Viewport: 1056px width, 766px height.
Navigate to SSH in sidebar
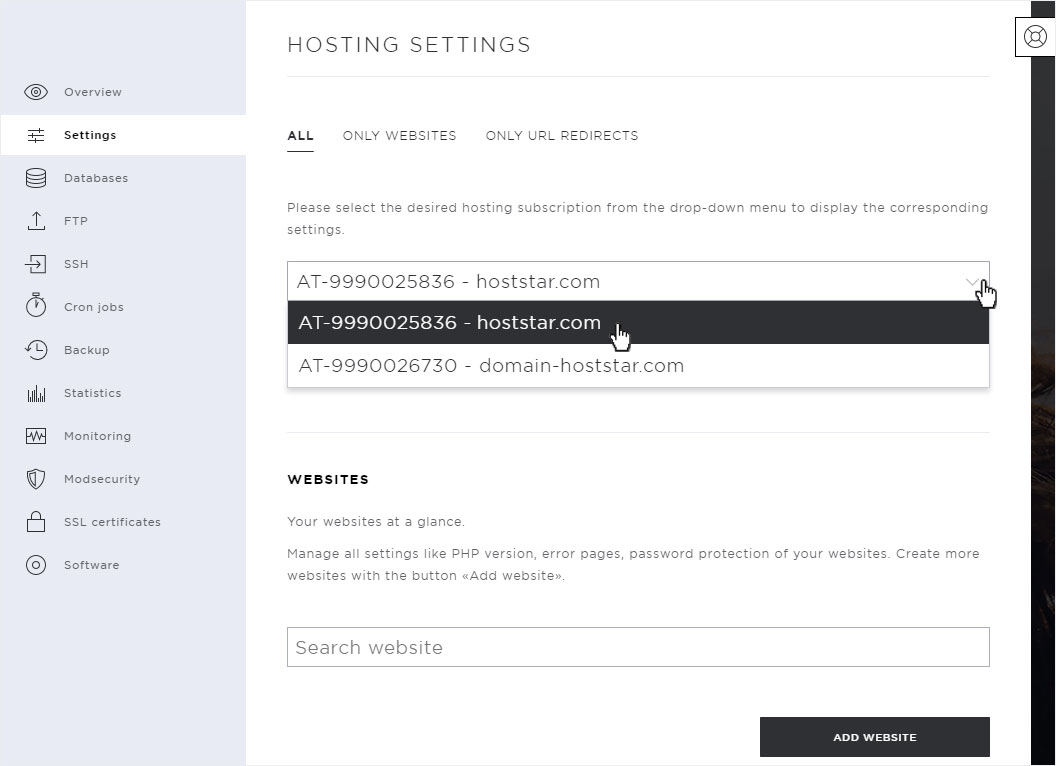[x=123, y=264]
